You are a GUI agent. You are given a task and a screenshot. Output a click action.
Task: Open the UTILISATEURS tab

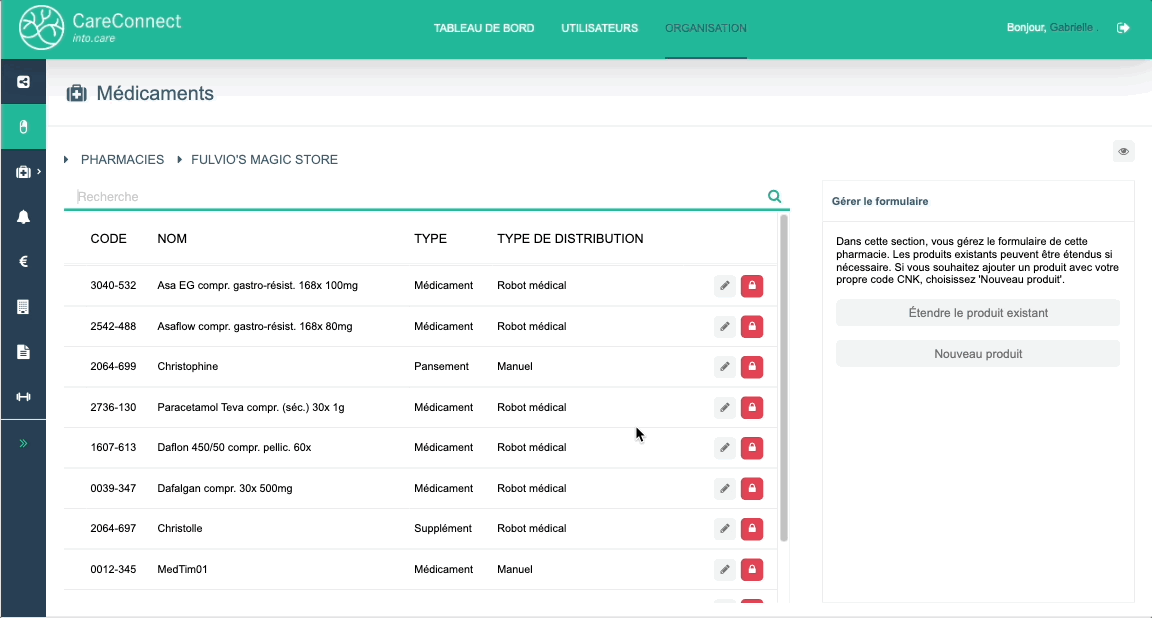pyautogui.click(x=600, y=28)
